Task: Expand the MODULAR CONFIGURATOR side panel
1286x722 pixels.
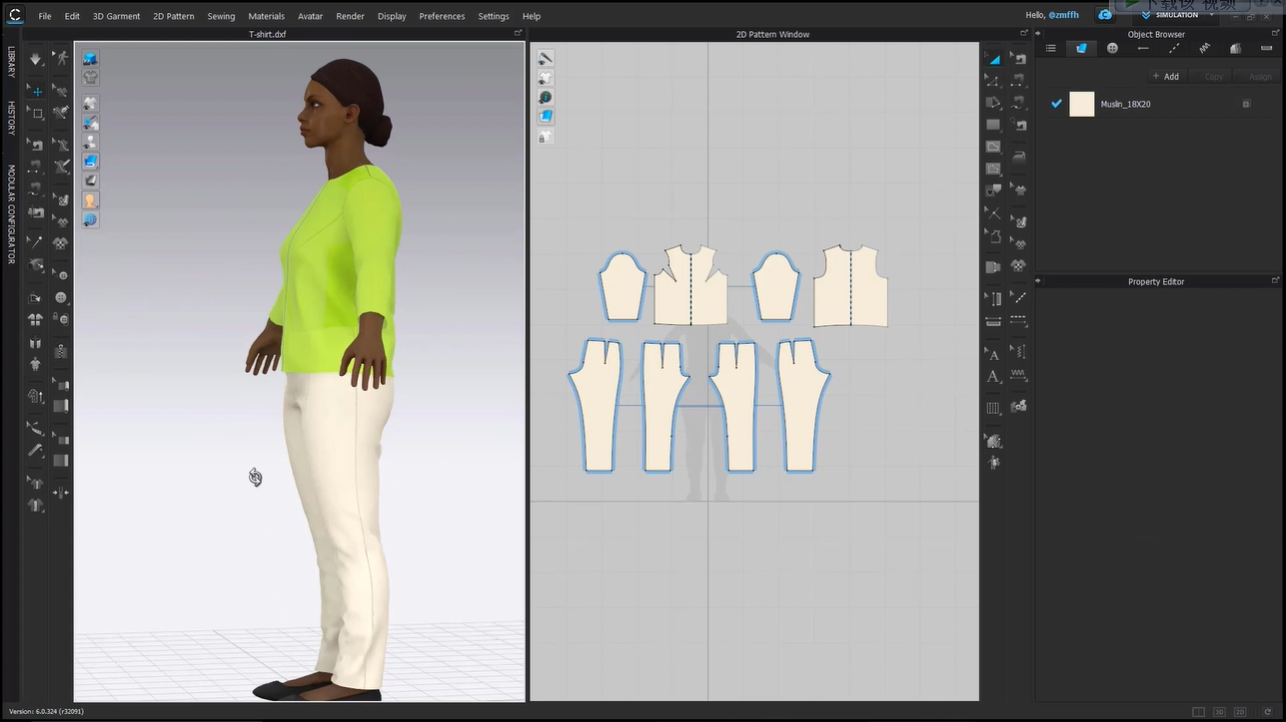Action: pos(11,214)
